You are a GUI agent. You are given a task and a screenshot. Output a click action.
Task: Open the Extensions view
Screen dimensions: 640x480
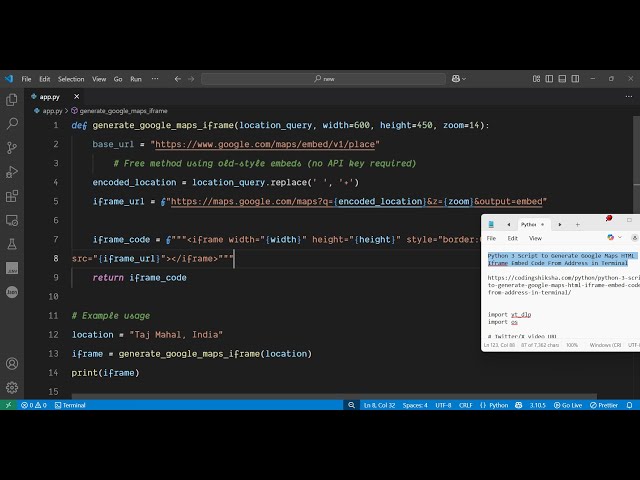(x=12, y=196)
